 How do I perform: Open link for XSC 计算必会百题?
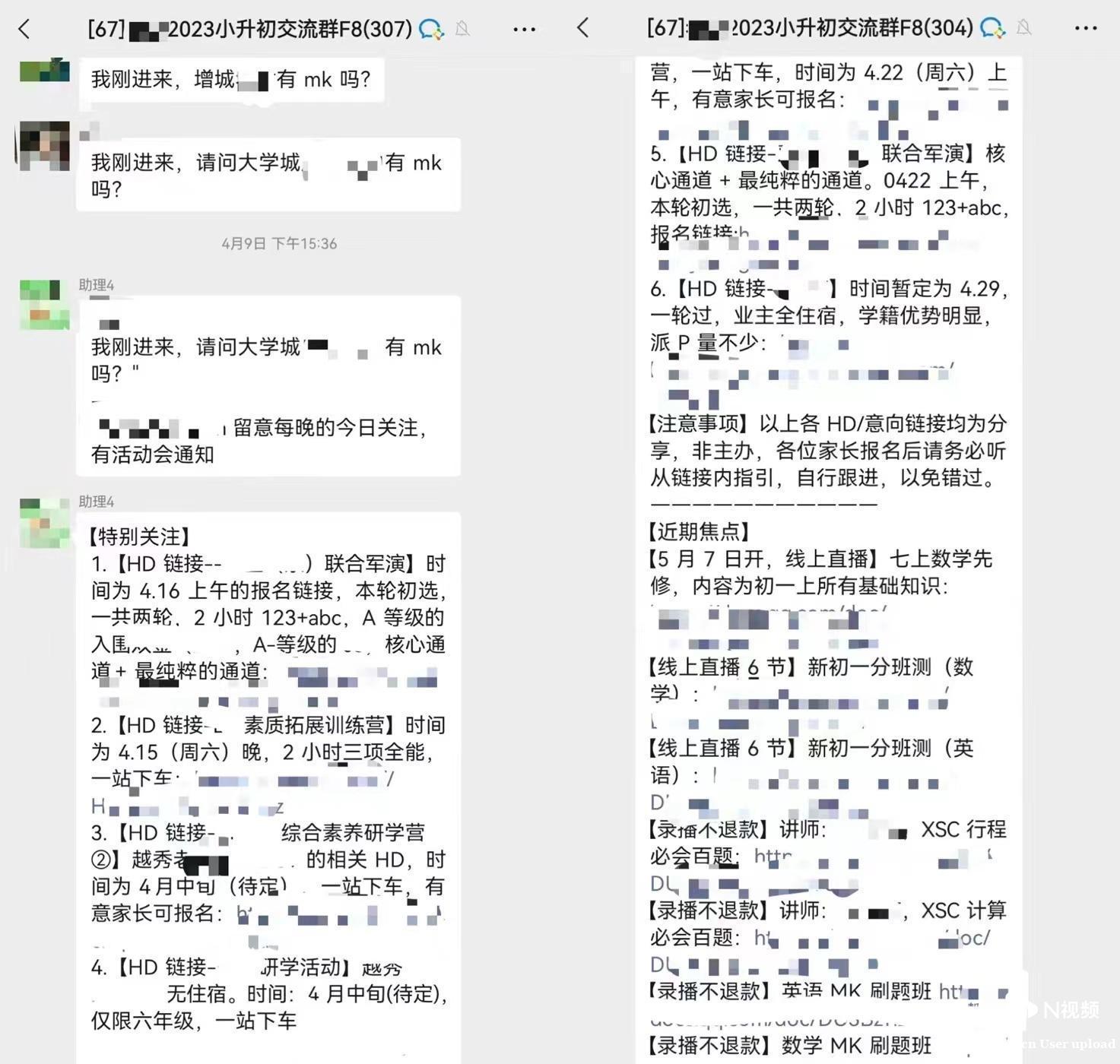(x=820, y=952)
